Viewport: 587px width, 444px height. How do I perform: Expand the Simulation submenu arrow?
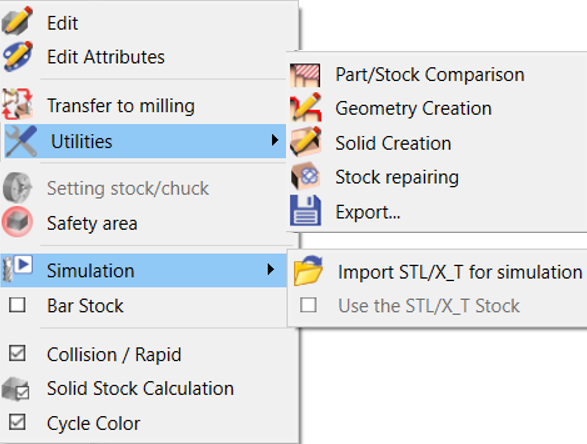[x=271, y=269]
